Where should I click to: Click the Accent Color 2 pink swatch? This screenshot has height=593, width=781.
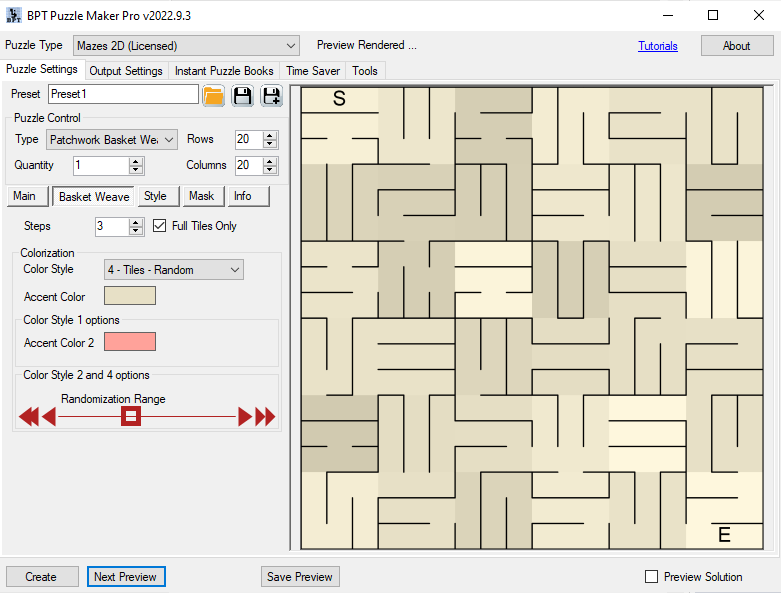(x=130, y=342)
